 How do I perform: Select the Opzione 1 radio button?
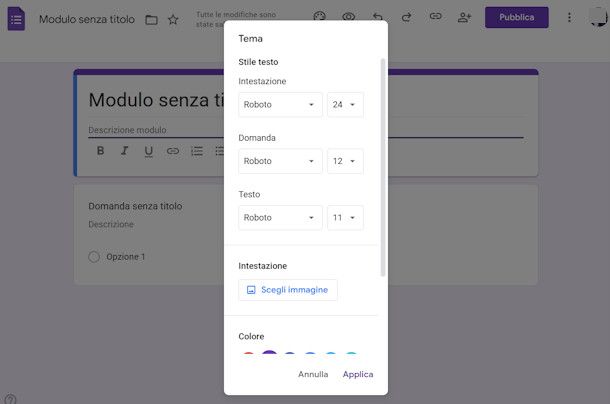pyautogui.click(x=94, y=257)
